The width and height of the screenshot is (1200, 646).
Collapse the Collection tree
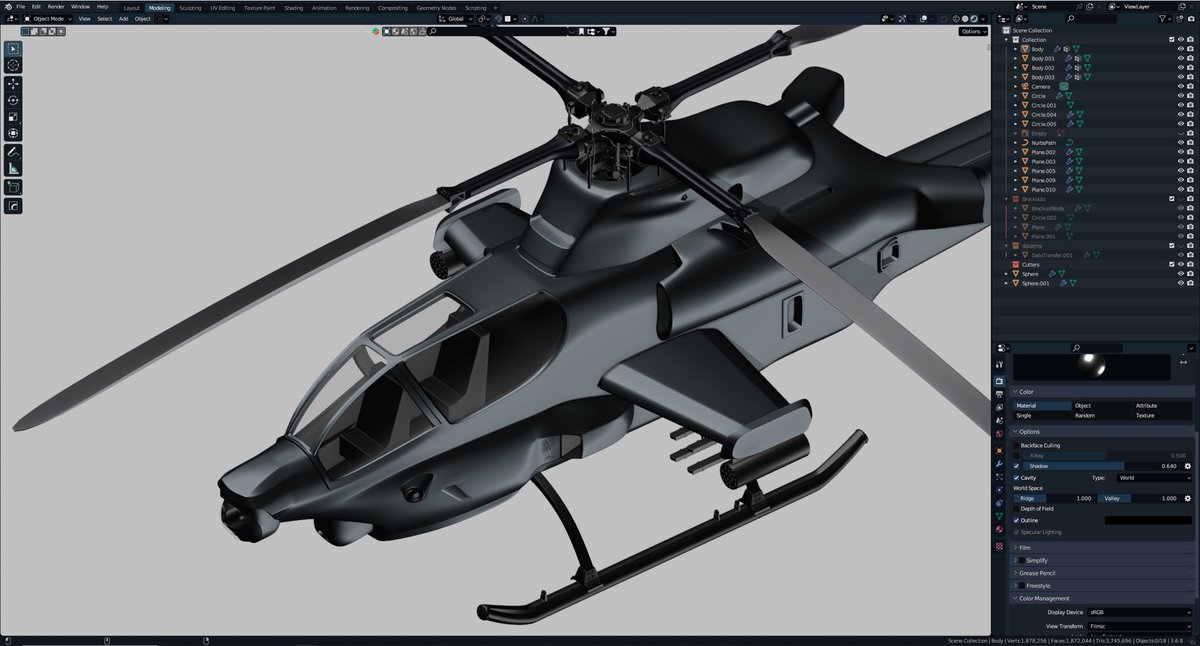1007,40
